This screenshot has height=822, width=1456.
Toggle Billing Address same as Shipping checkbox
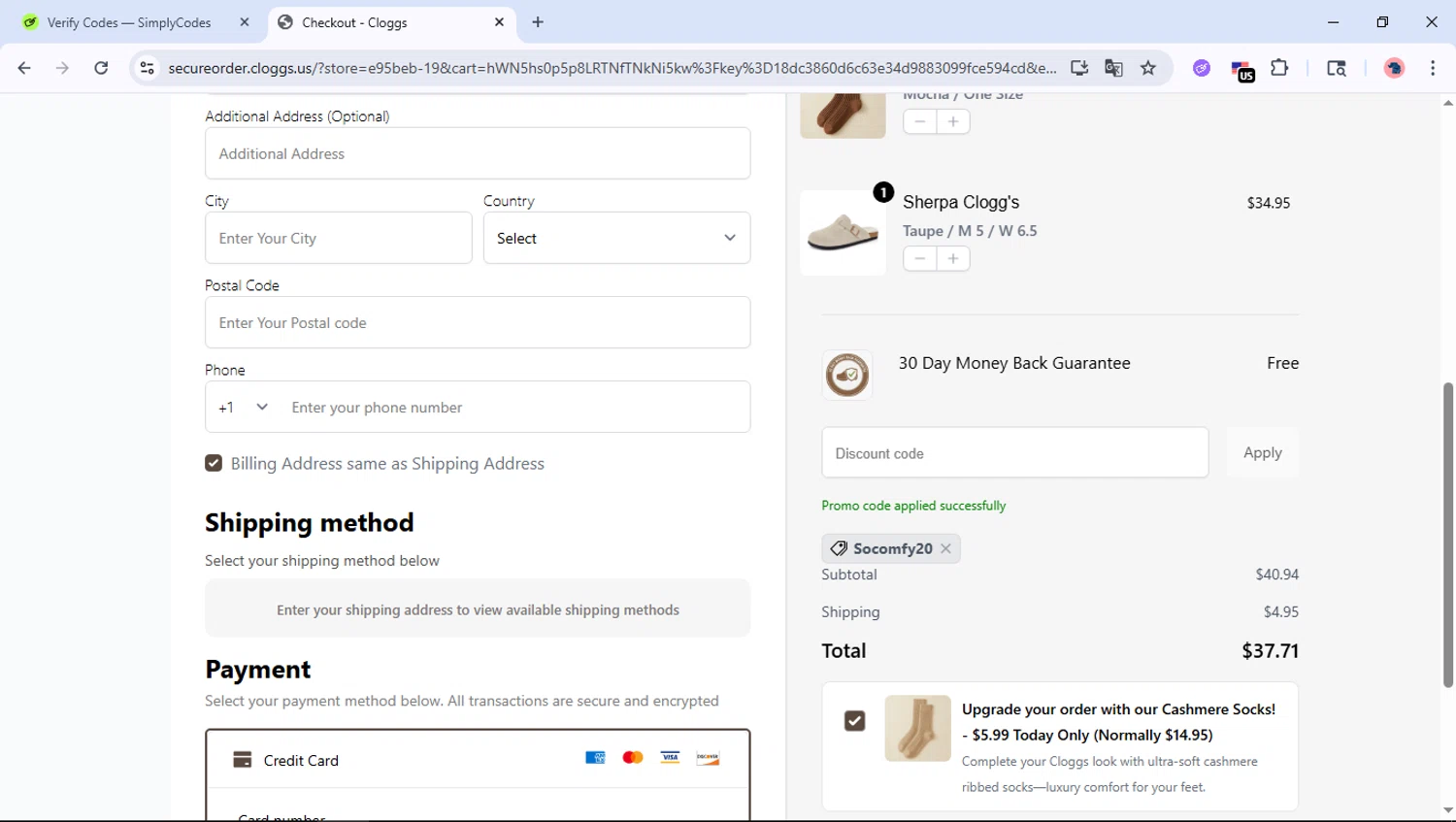(x=214, y=463)
